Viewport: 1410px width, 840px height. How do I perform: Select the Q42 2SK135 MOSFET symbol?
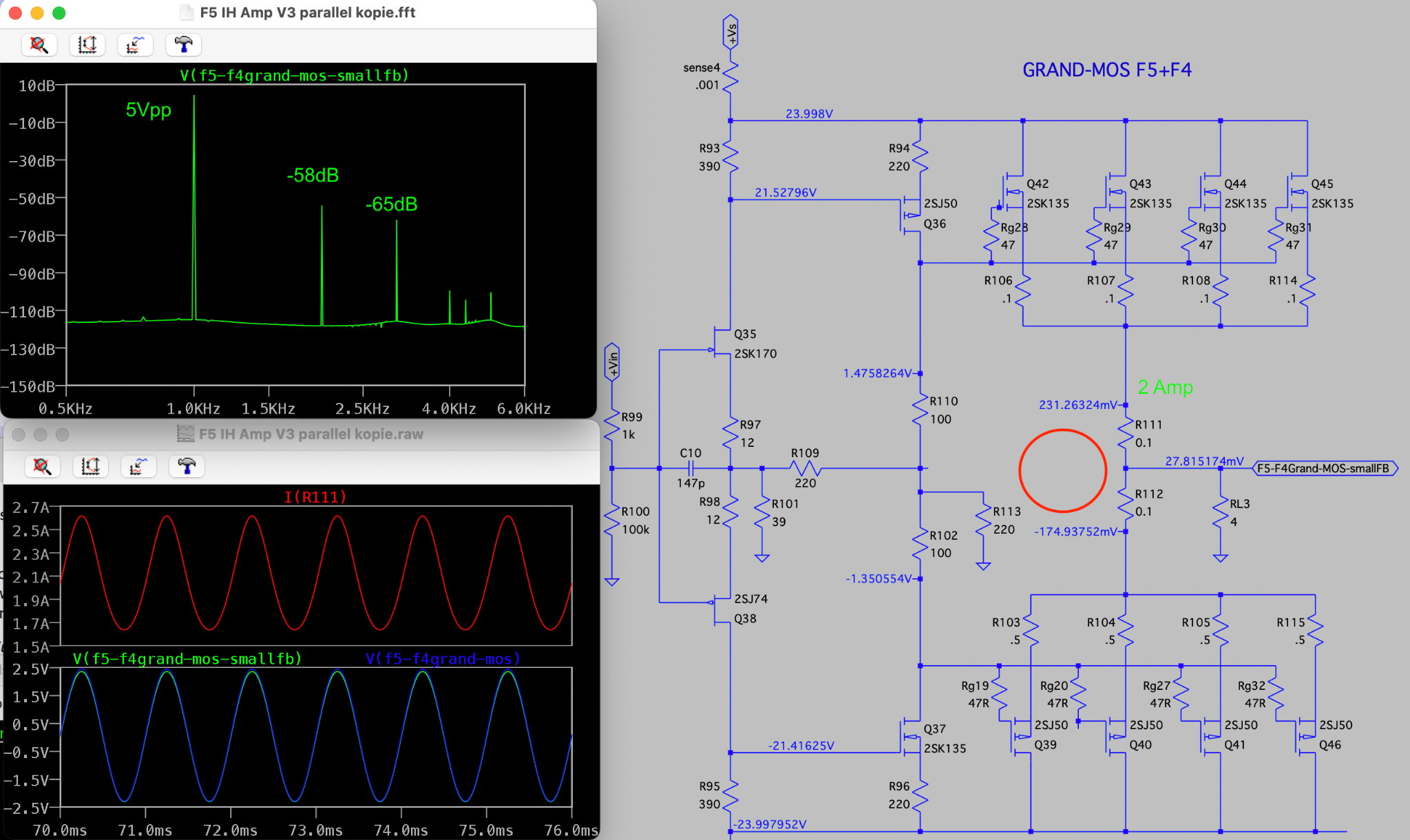coord(1013,192)
